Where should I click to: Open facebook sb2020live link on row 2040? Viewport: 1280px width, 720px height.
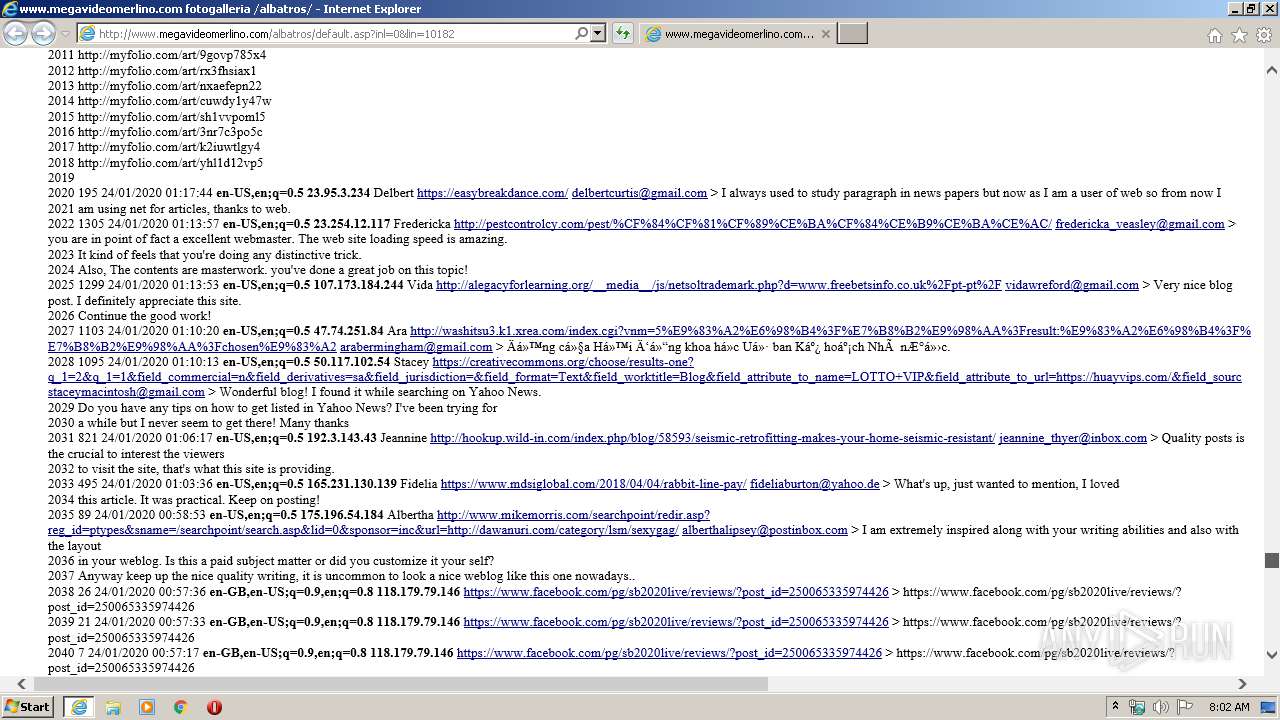[x=669, y=653]
